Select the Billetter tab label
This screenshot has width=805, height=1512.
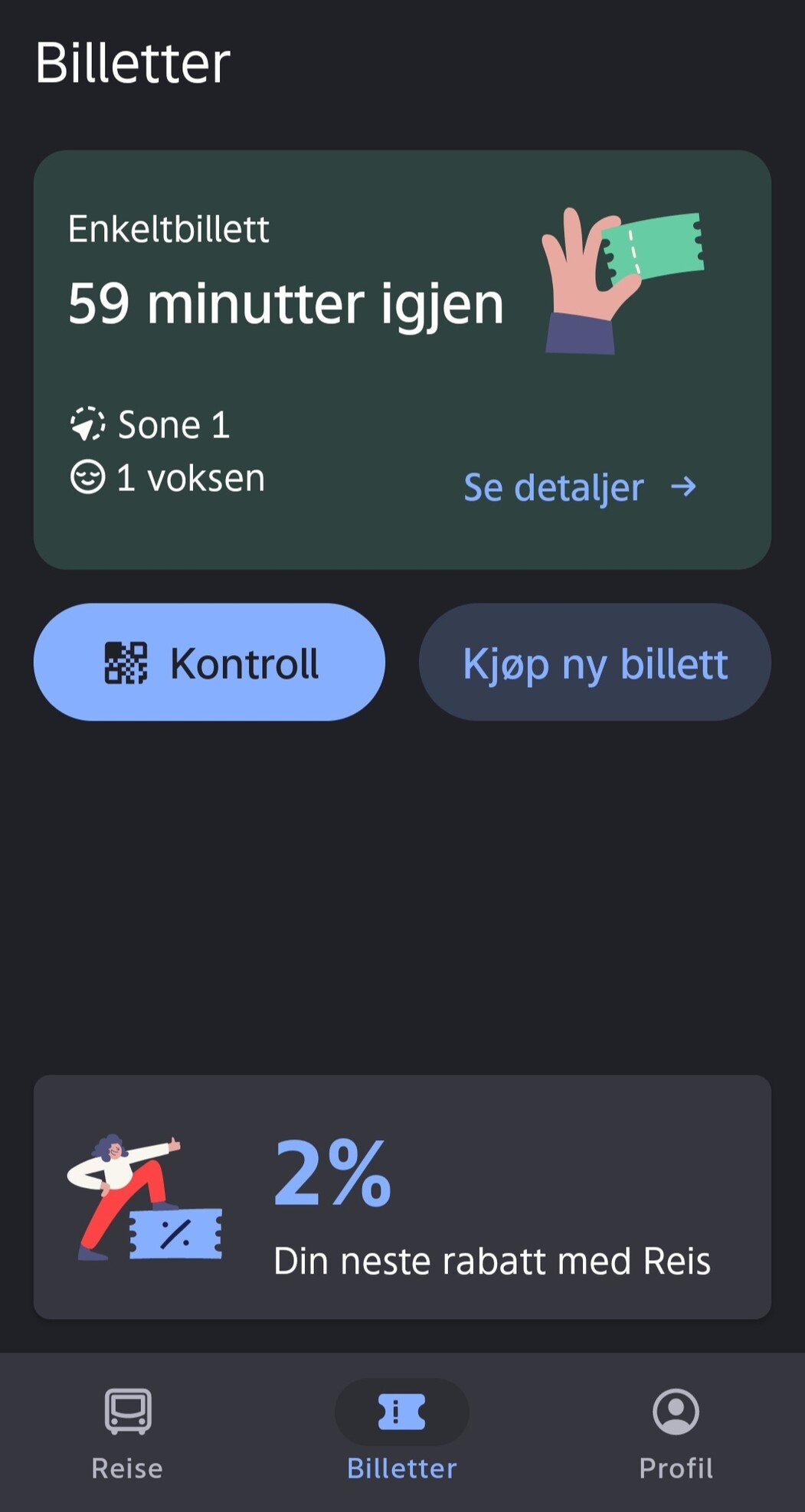click(401, 1468)
